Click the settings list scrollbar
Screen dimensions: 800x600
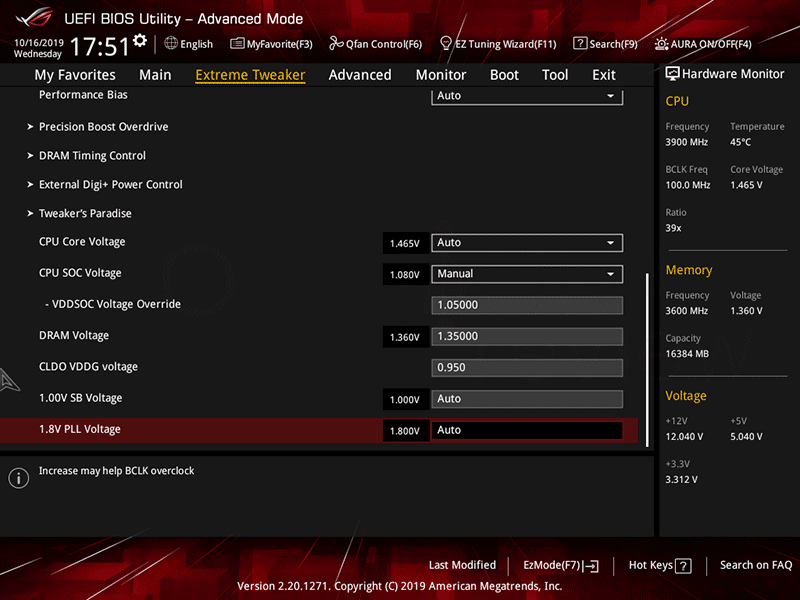[x=647, y=360]
